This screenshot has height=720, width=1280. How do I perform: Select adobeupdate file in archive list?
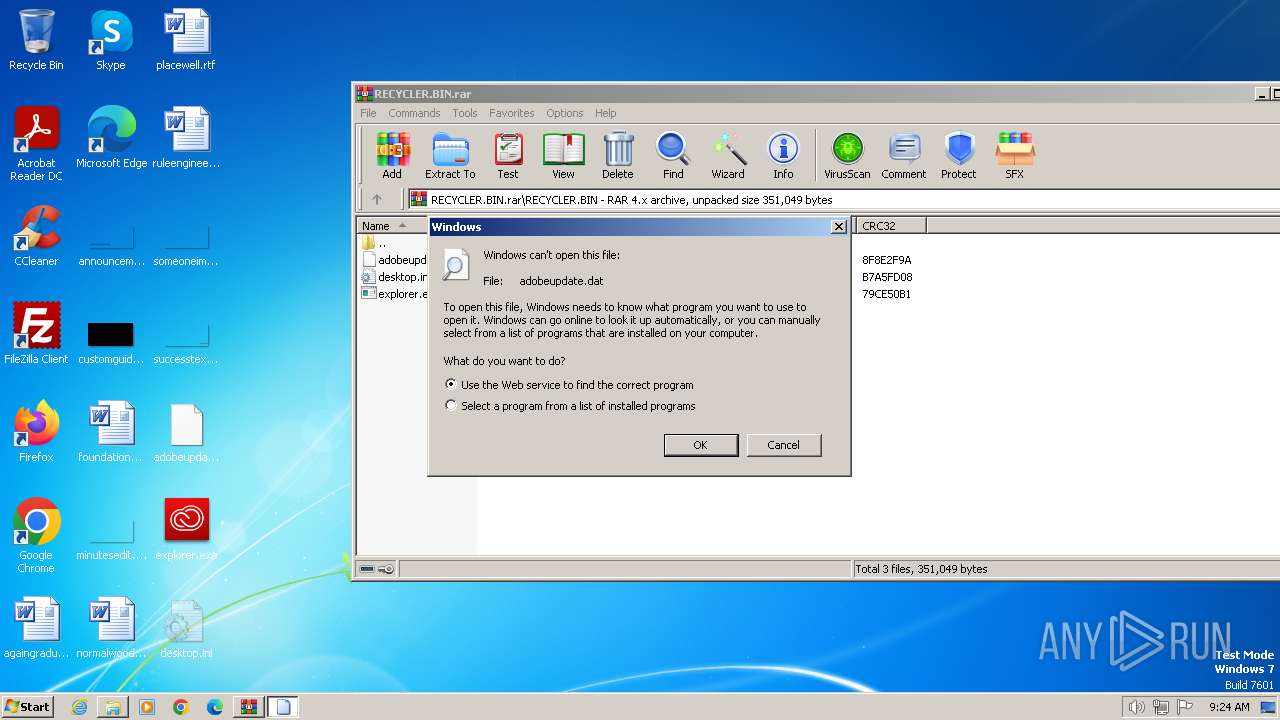[x=393, y=260]
